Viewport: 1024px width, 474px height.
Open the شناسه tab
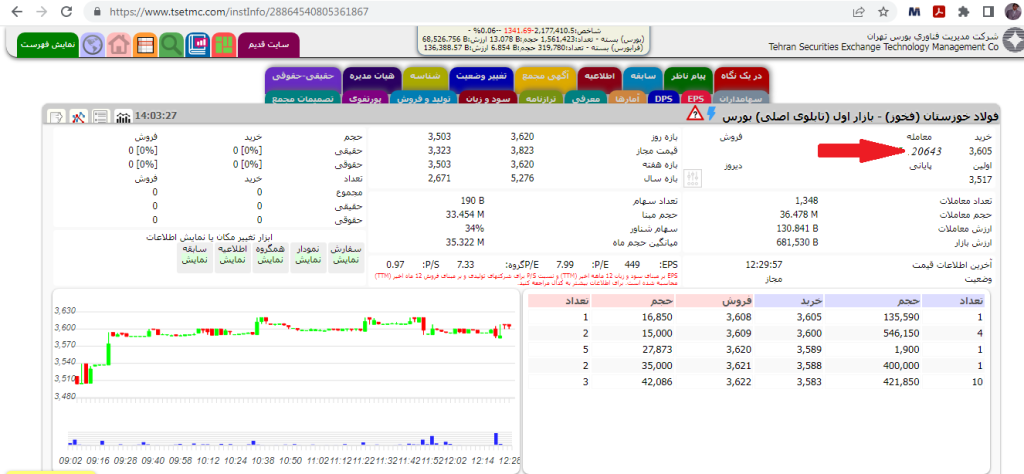coord(425,77)
